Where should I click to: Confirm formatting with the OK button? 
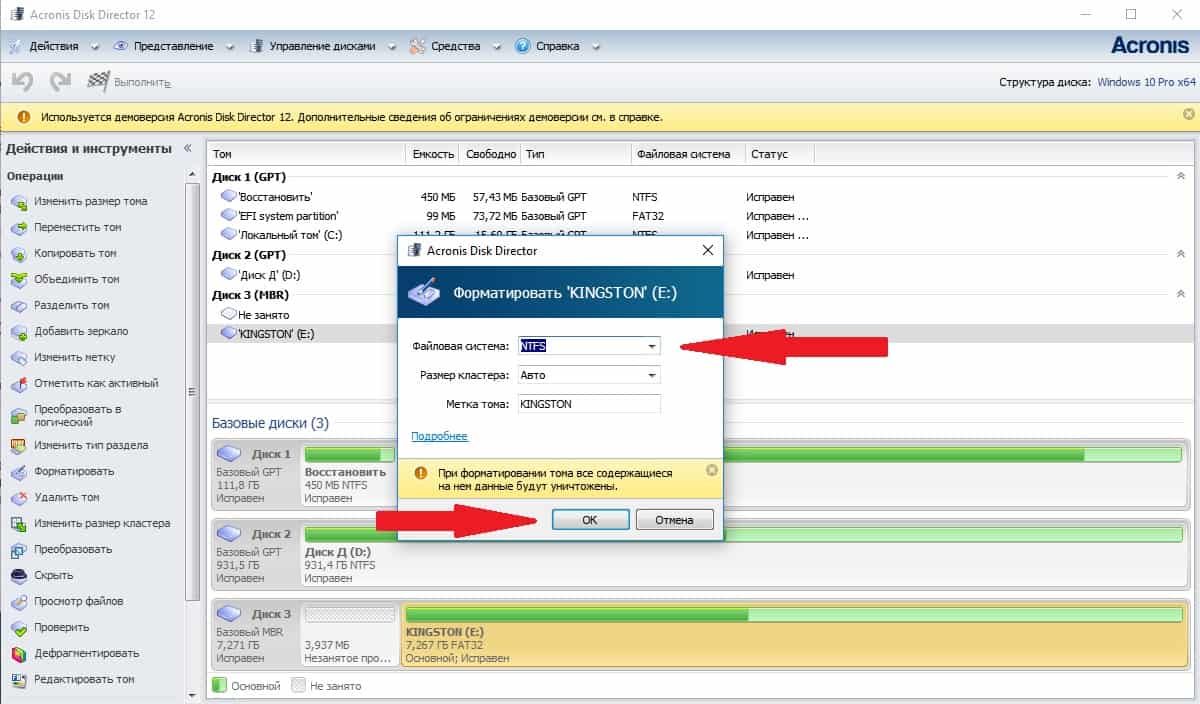pyautogui.click(x=590, y=520)
